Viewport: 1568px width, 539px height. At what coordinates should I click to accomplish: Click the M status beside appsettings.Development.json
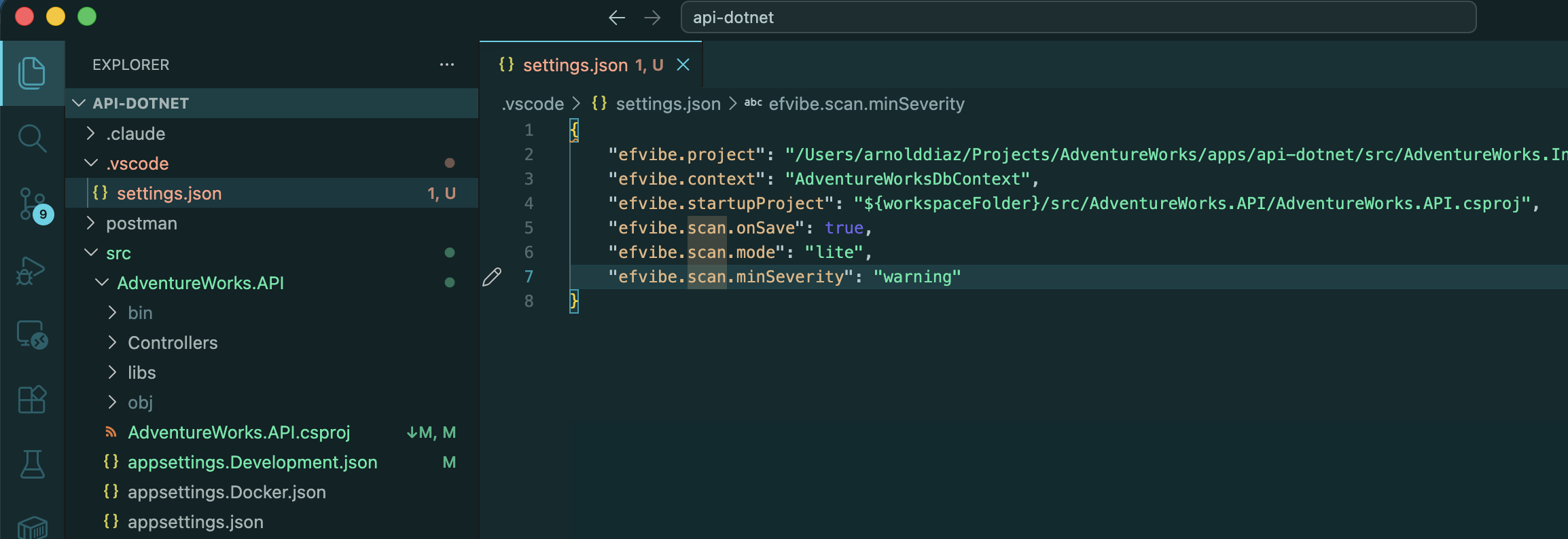pyautogui.click(x=449, y=462)
